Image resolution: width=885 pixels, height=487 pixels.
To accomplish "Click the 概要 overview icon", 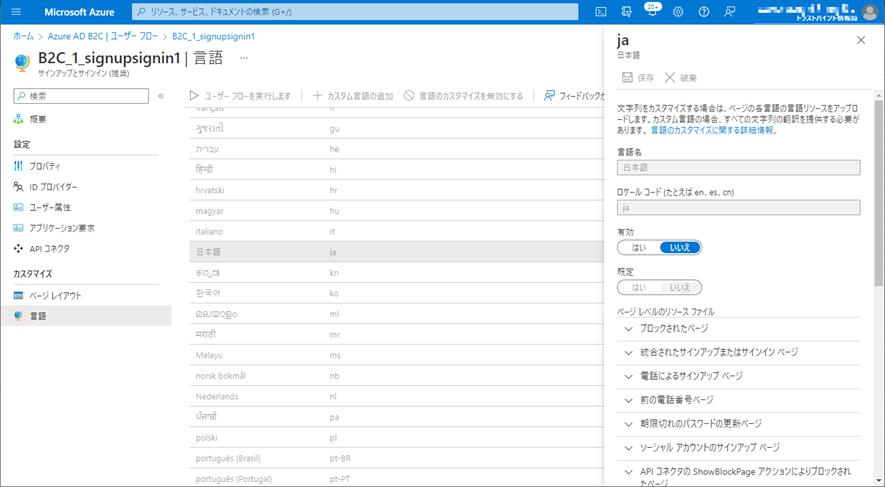I will (19, 119).
